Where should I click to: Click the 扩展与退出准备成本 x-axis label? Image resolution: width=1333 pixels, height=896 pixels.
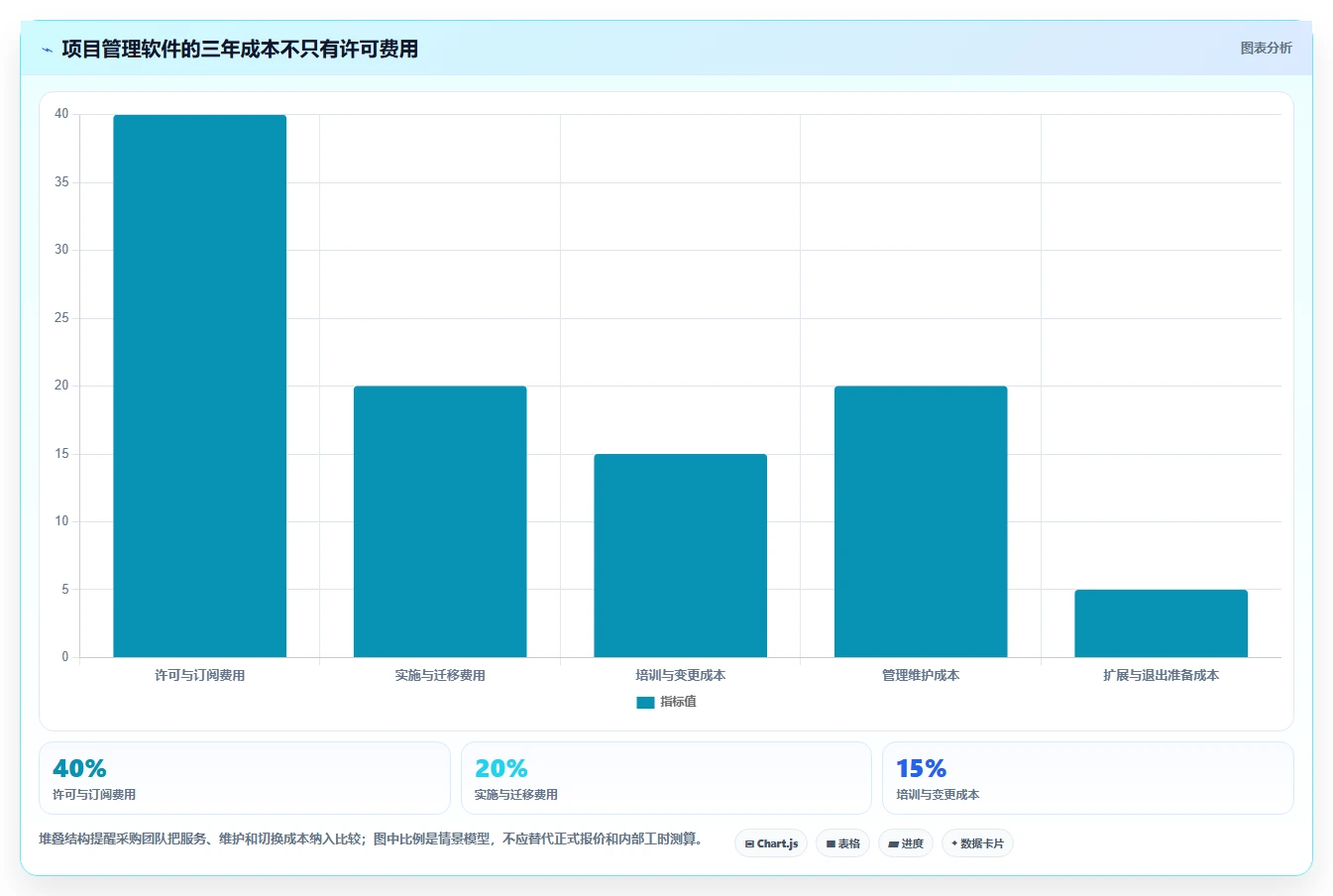click(1161, 675)
